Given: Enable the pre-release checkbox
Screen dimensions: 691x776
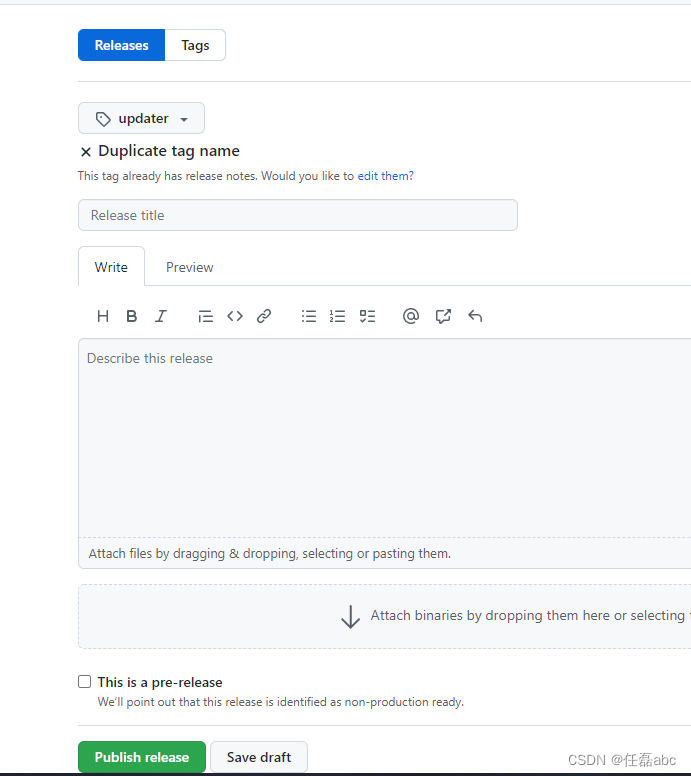Looking at the screenshot, I should click(x=85, y=682).
